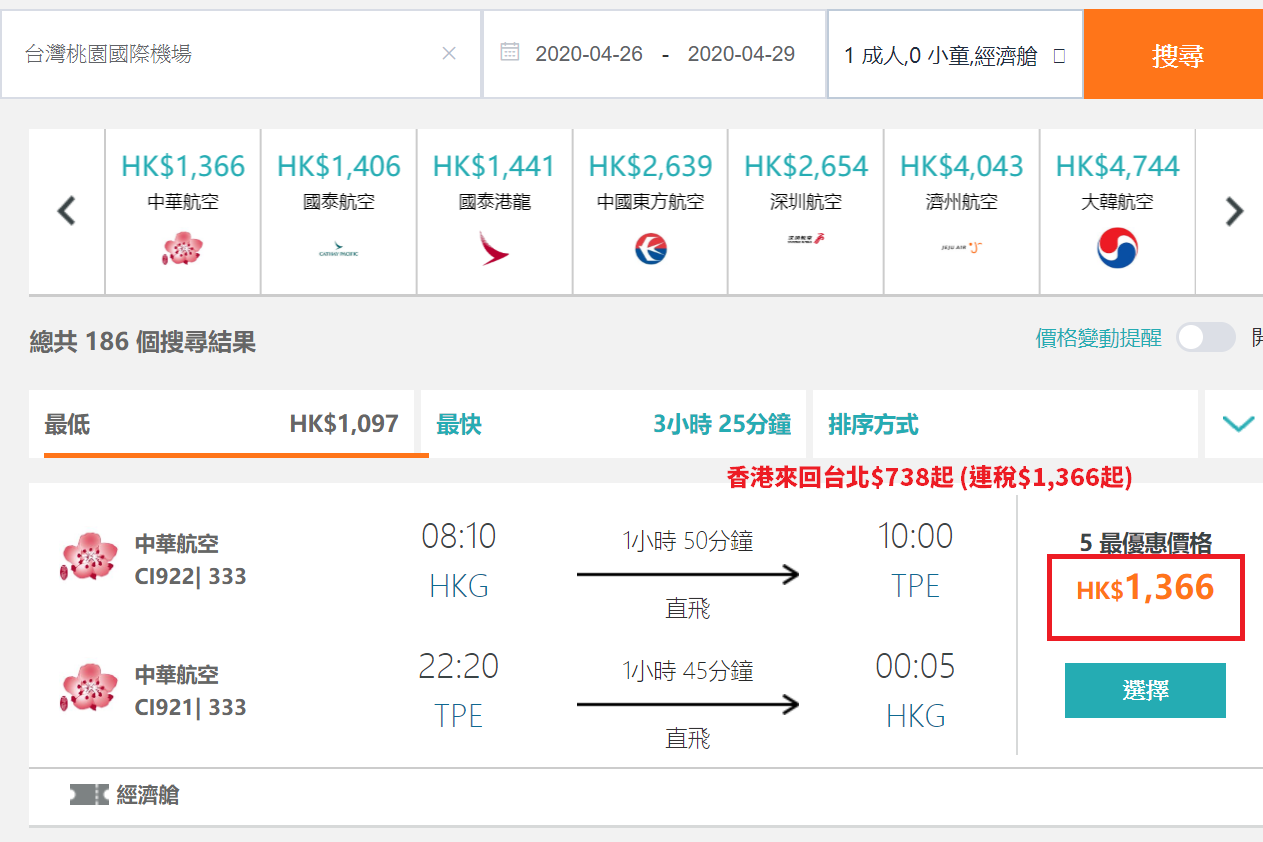Image resolution: width=1263 pixels, height=842 pixels.
Task: Click the flight number CI922| 333
Action: [190, 576]
